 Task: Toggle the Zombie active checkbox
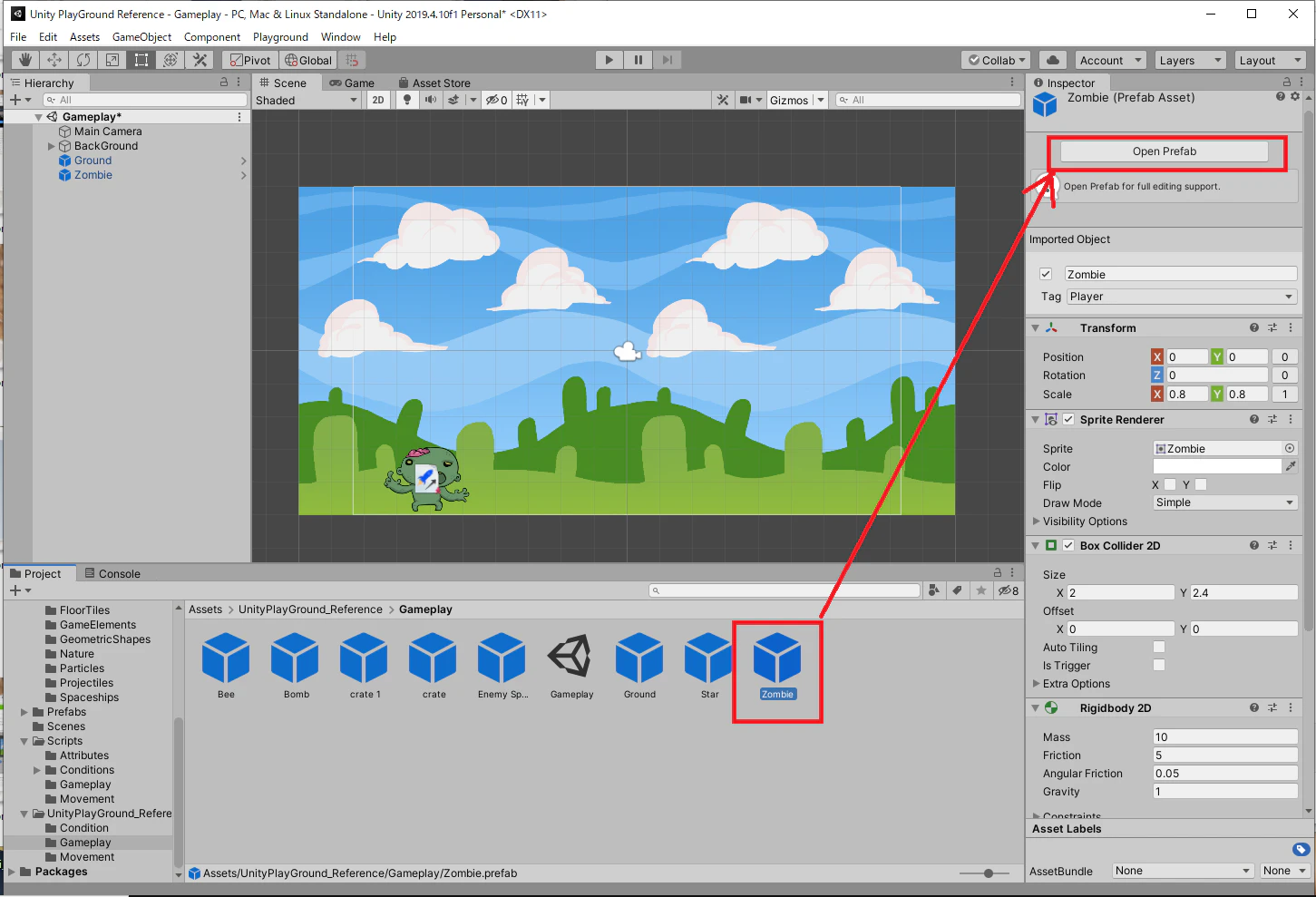(1046, 274)
